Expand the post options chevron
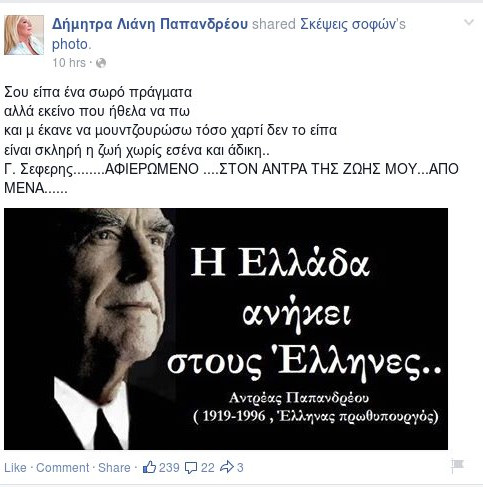Screen dimensions: 483x487 pyautogui.click(x=469, y=22)
